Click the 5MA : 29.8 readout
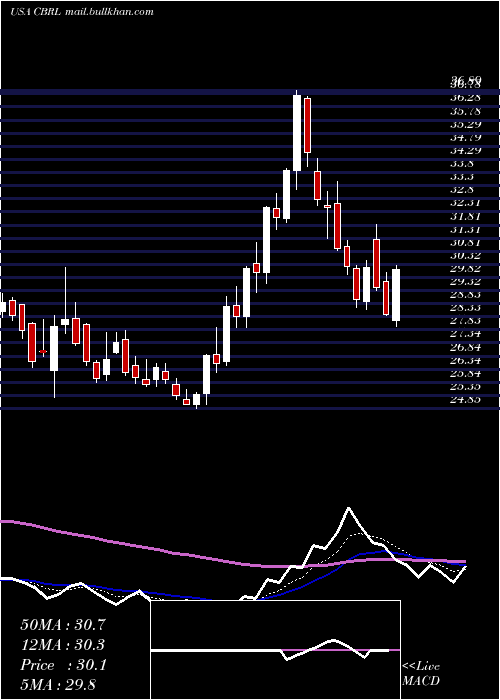Viewport: 500px width, 700px height. (58, 685)
